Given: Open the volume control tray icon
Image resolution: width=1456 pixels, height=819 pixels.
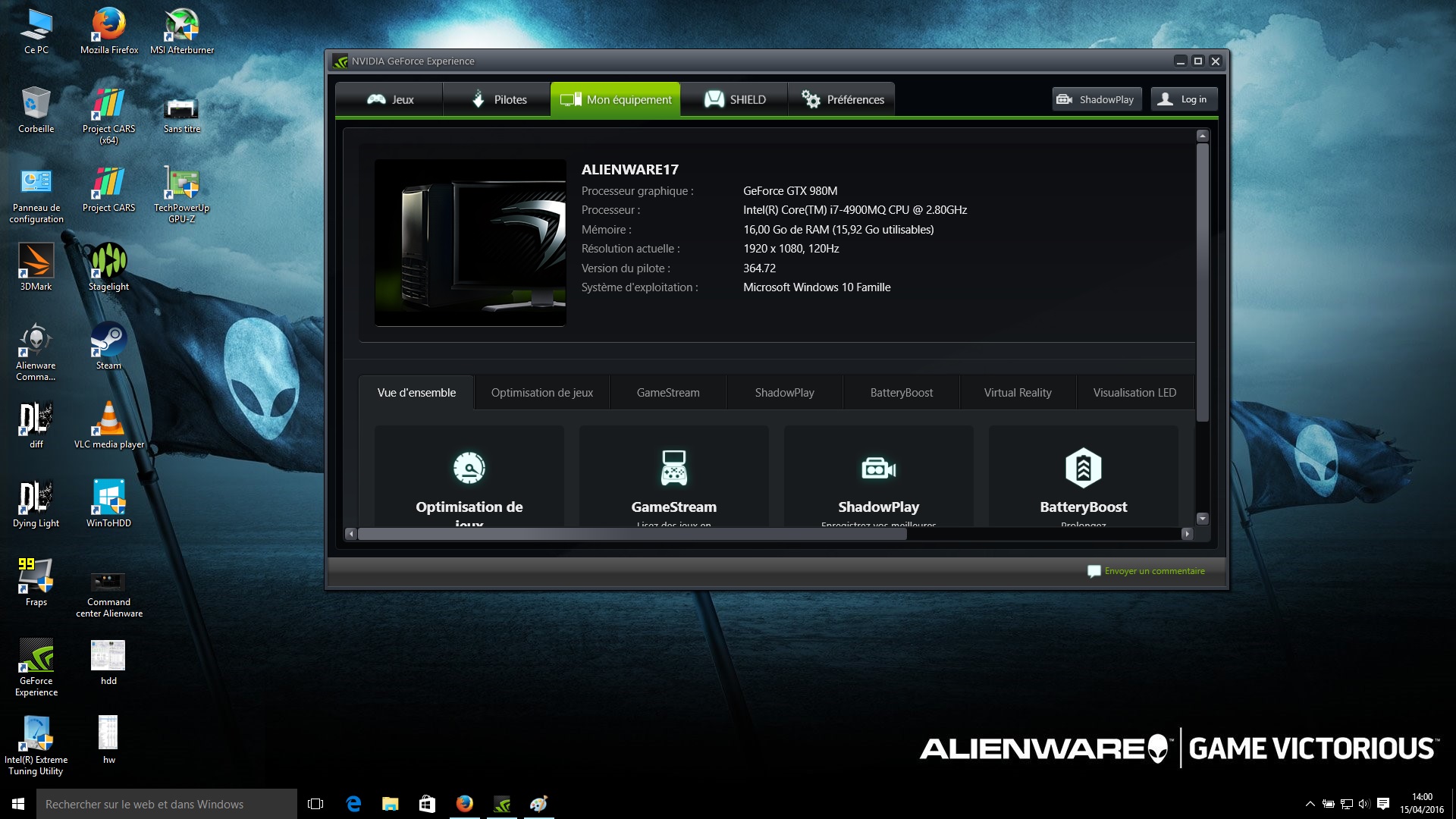Looking at the screenshot, I should click(x=1364, y=804).
